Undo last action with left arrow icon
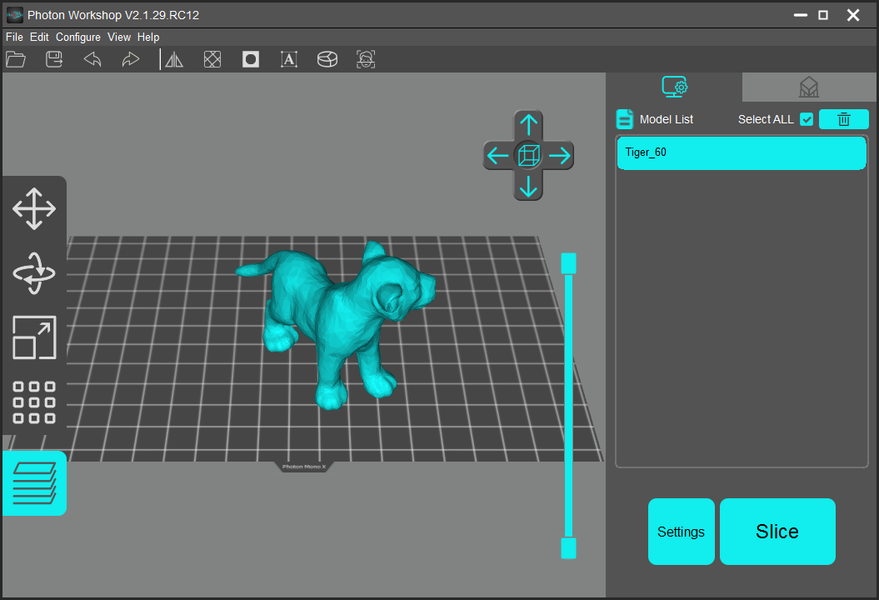This screenshot has width=879, height=600. (92, 59)
